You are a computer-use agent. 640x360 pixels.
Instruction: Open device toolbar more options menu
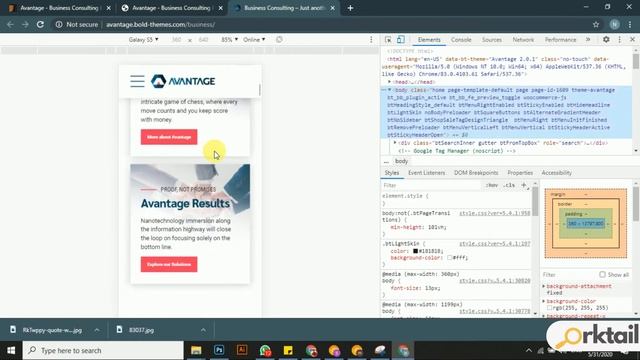click(x=371, y=40)
